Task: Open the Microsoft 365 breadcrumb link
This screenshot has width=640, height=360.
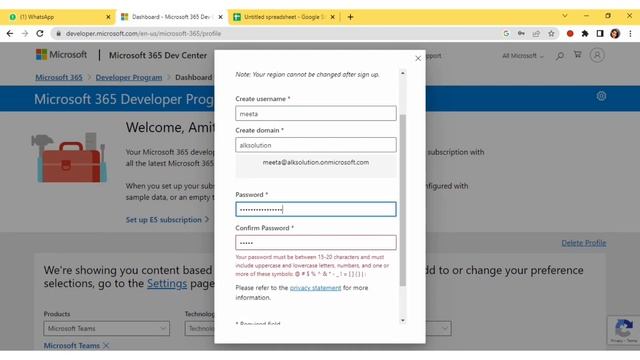Action: tap(59, 77)
